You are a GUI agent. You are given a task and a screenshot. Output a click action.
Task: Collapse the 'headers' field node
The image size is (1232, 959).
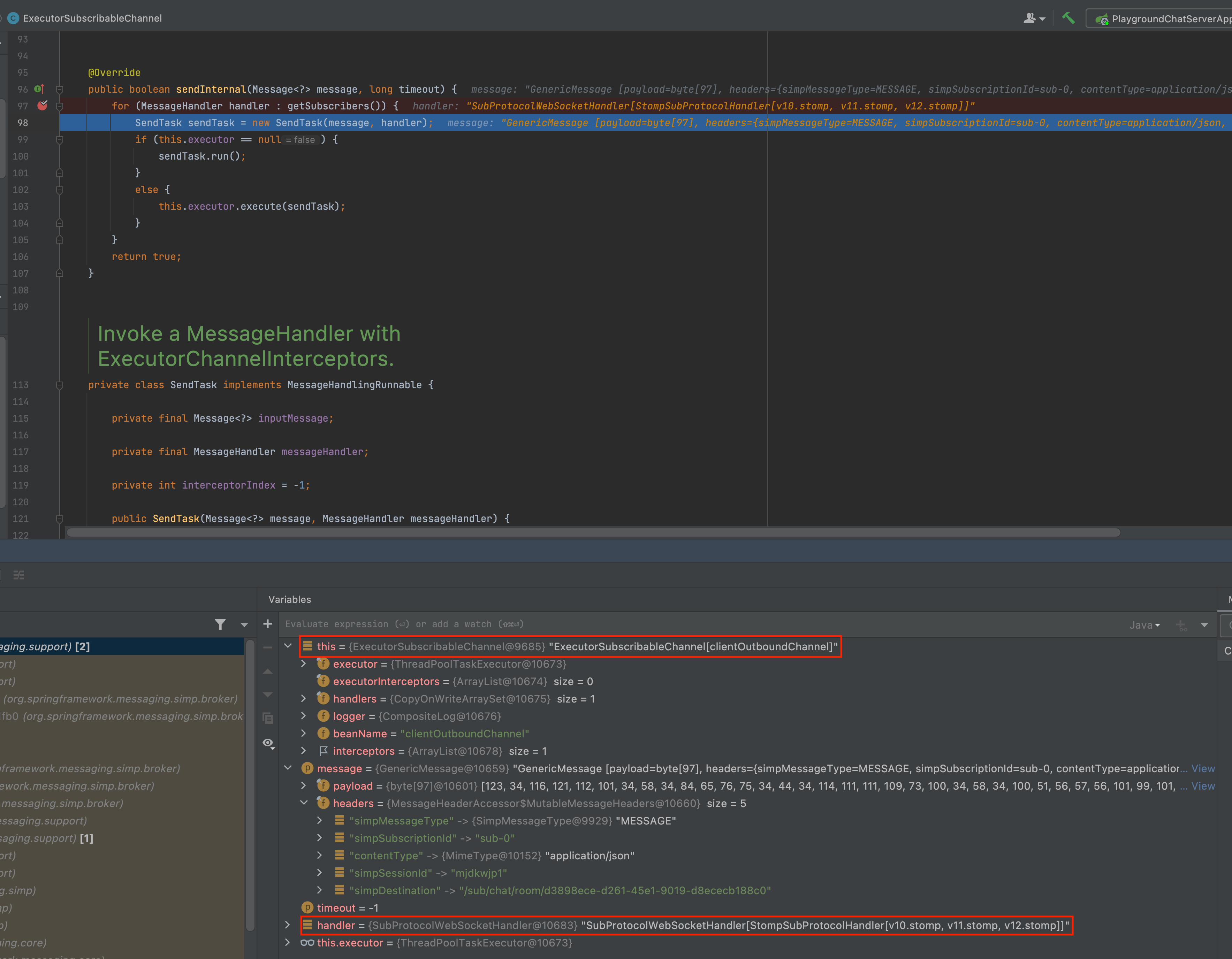click(304, 803)
